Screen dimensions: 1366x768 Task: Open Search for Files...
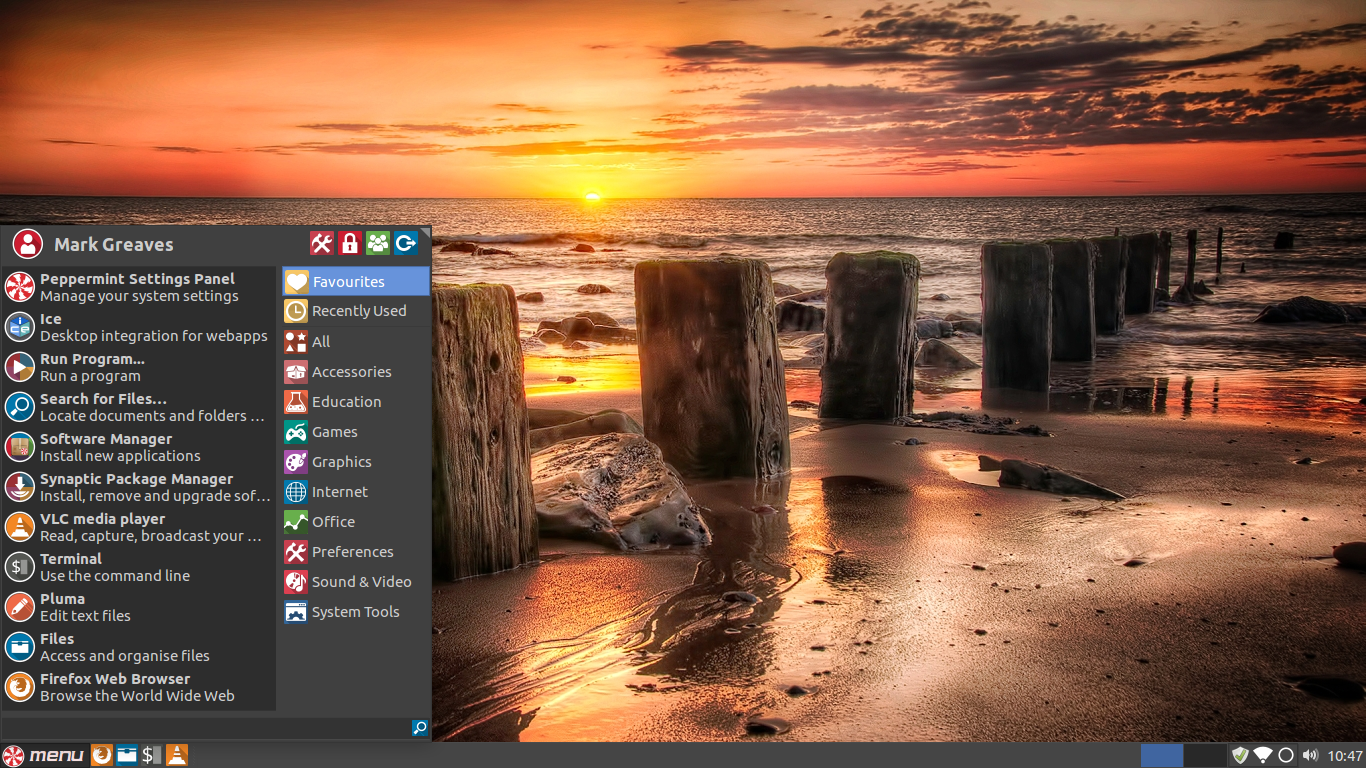pyautogui.click(x=139, y=407)
